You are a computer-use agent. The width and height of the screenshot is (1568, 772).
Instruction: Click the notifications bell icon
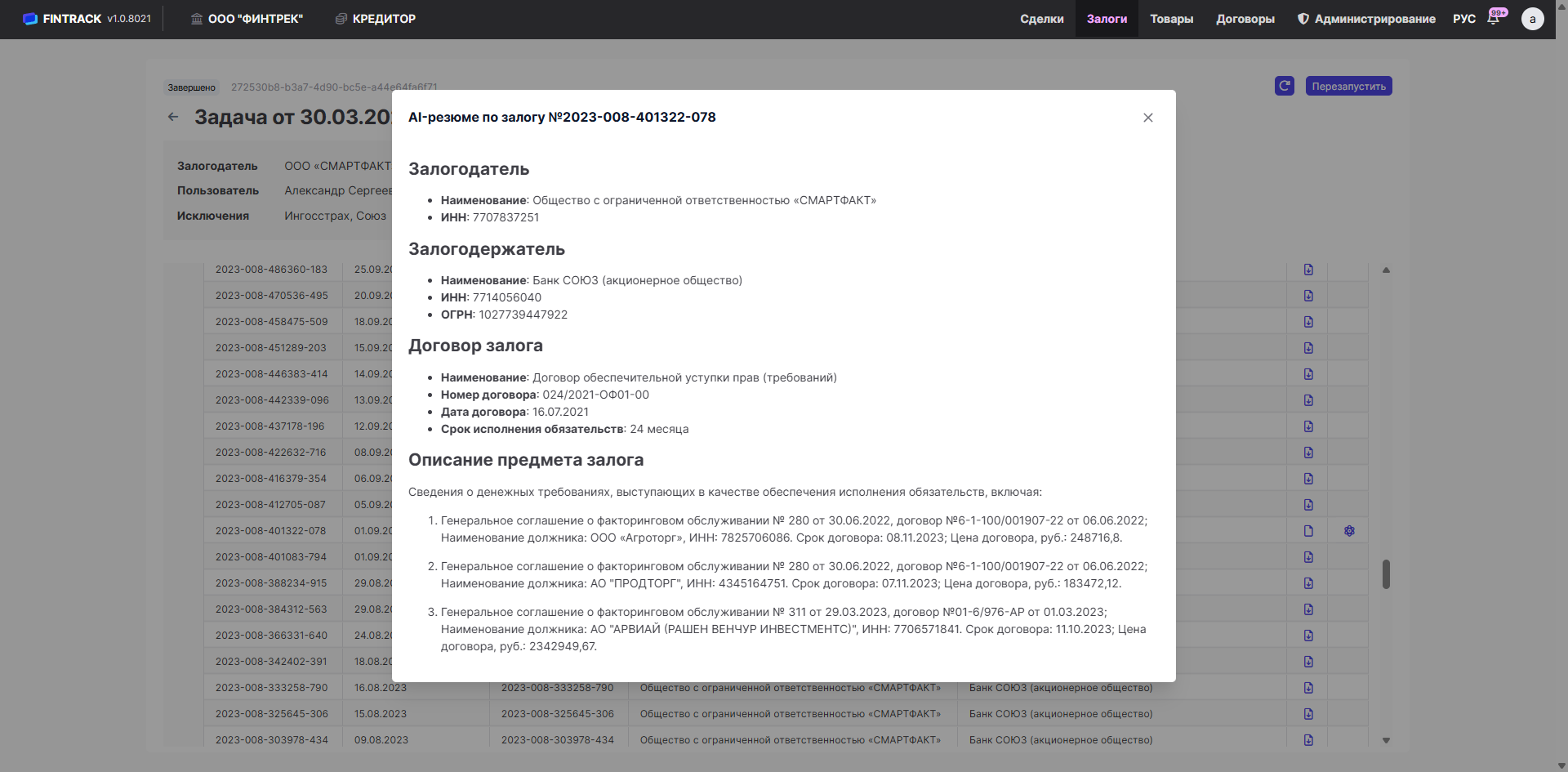(x=1494, y=19)
